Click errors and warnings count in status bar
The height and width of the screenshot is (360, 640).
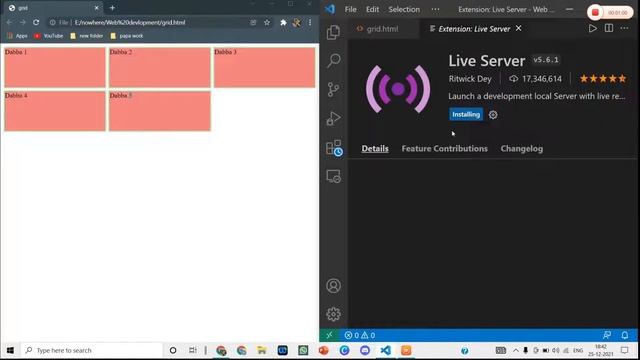pos(360,335)
